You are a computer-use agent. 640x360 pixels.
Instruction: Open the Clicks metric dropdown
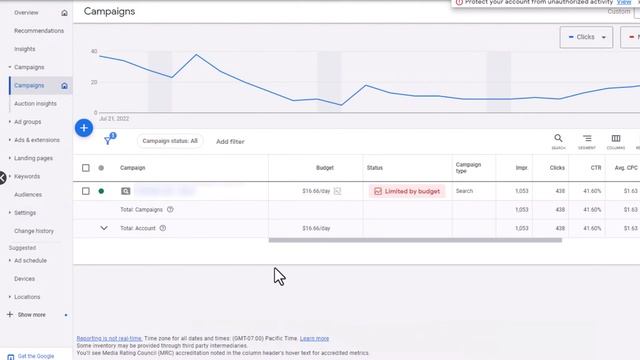click(586, 37)
